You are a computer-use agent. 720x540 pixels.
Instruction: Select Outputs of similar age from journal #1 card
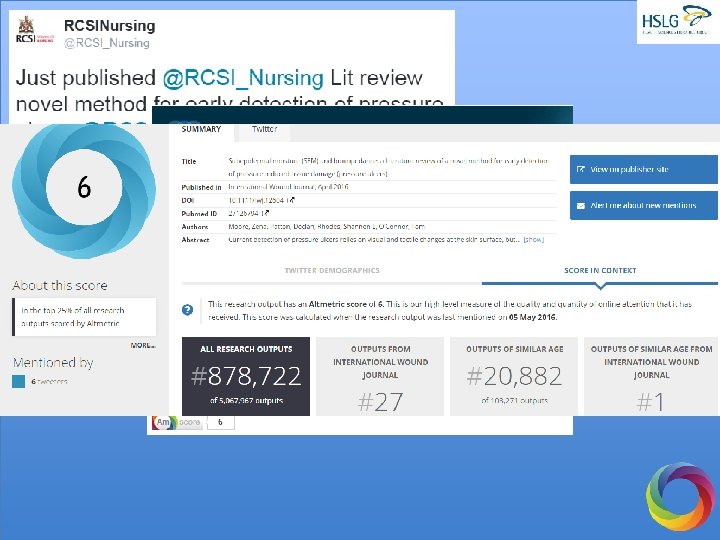[651, 377]
